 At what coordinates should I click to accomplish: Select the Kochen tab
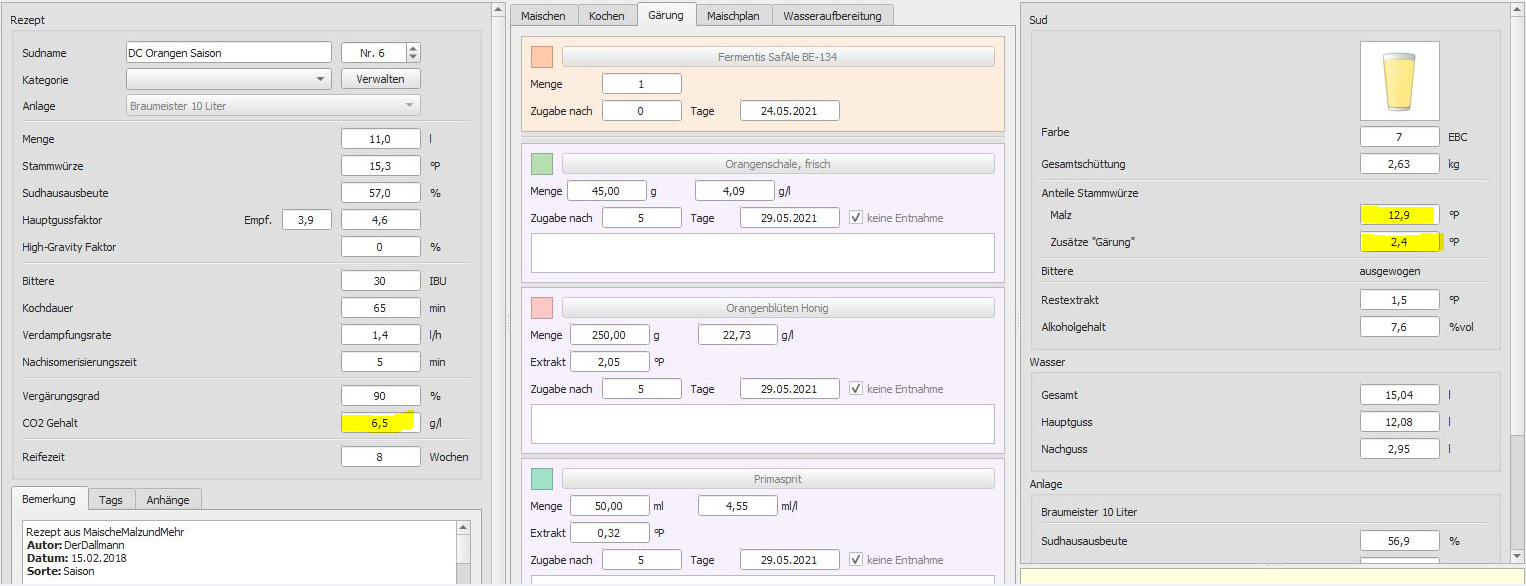(x=606, y=16)
